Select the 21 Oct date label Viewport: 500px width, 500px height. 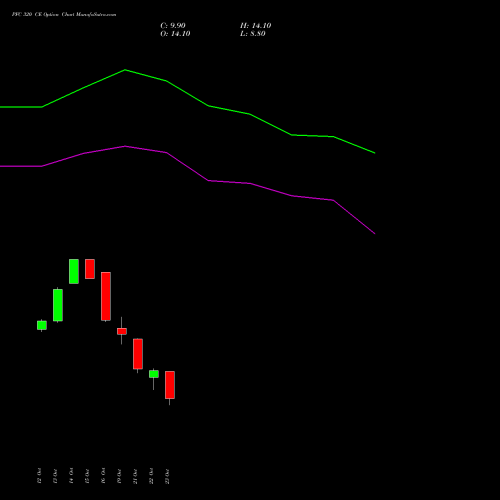(135, 476)
